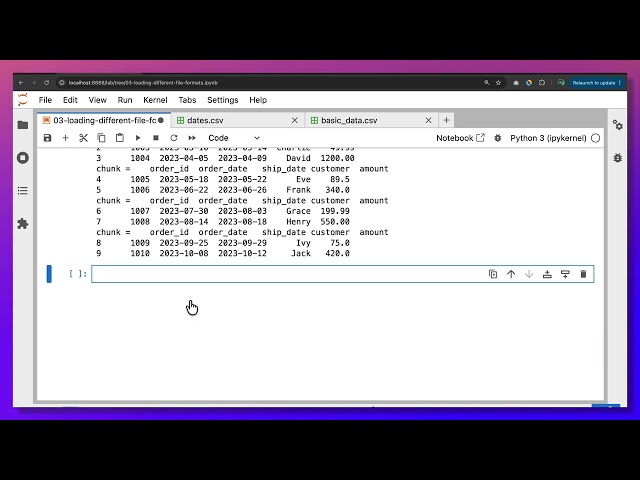Open the File Browser sidebar folder icon

tap(23, 125)
